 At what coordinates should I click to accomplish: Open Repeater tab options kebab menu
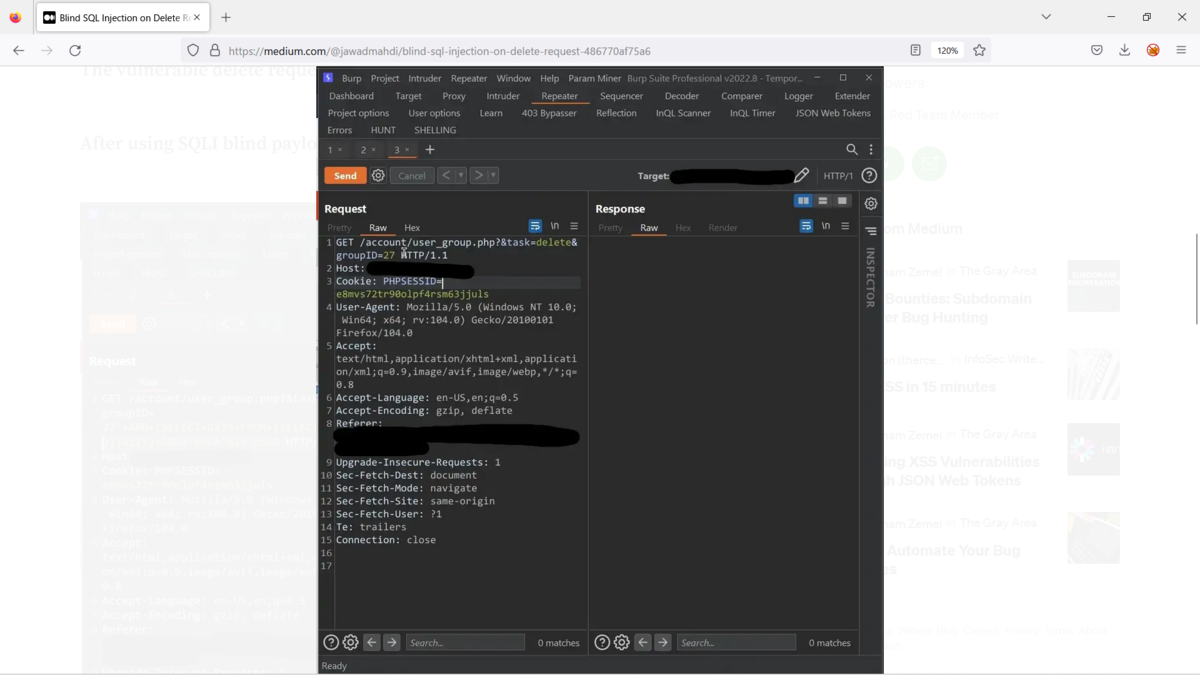coord(871,149)
